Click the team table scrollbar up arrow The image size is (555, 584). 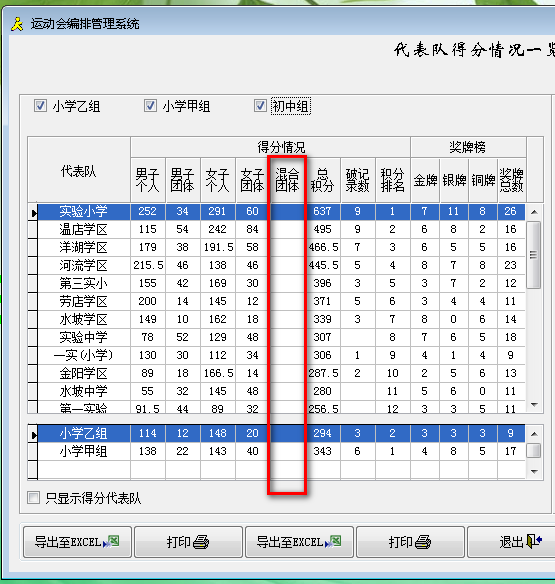tap(534, 212)
